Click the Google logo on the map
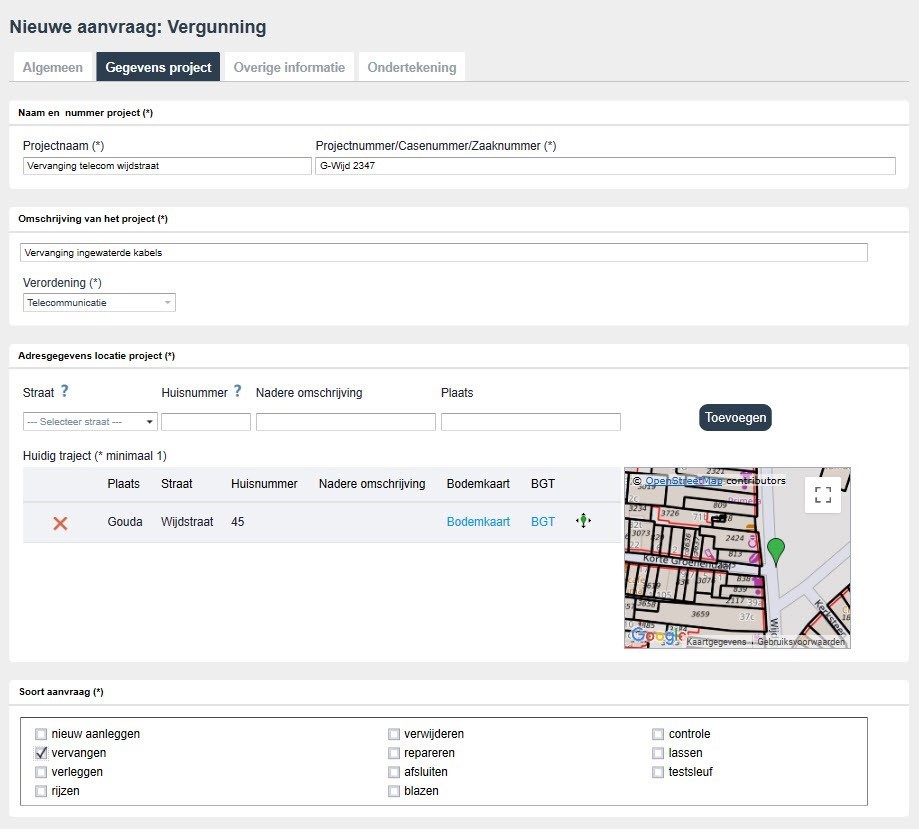919x829 pixels. (x=658, y=636)
